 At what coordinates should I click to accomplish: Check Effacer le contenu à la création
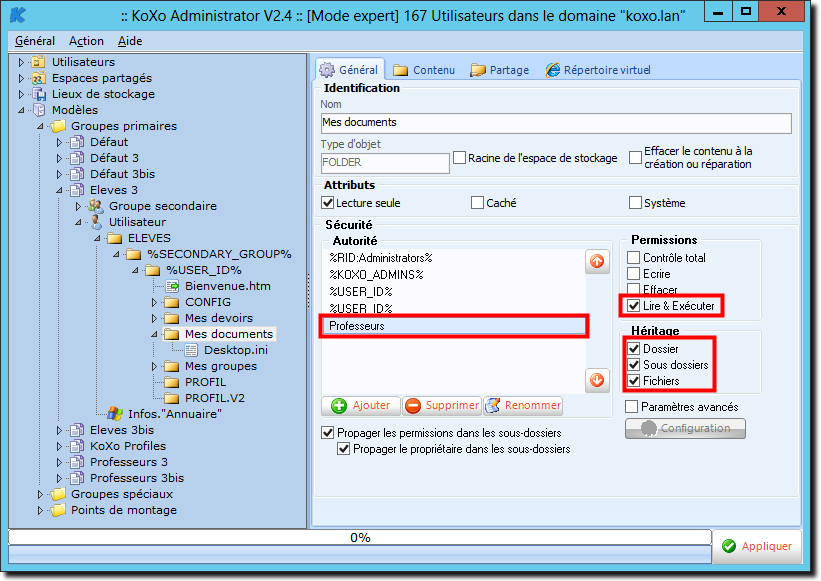click(635, 158)
